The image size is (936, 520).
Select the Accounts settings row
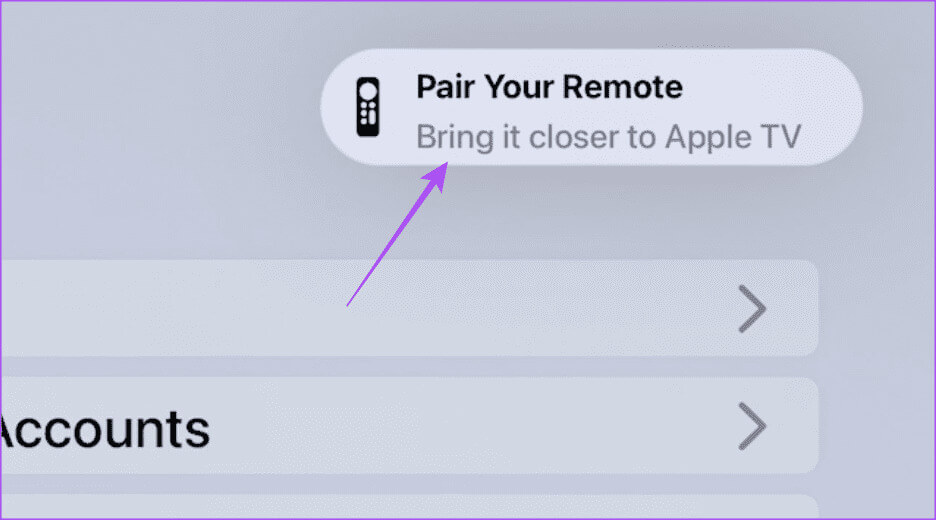(409, 426)
